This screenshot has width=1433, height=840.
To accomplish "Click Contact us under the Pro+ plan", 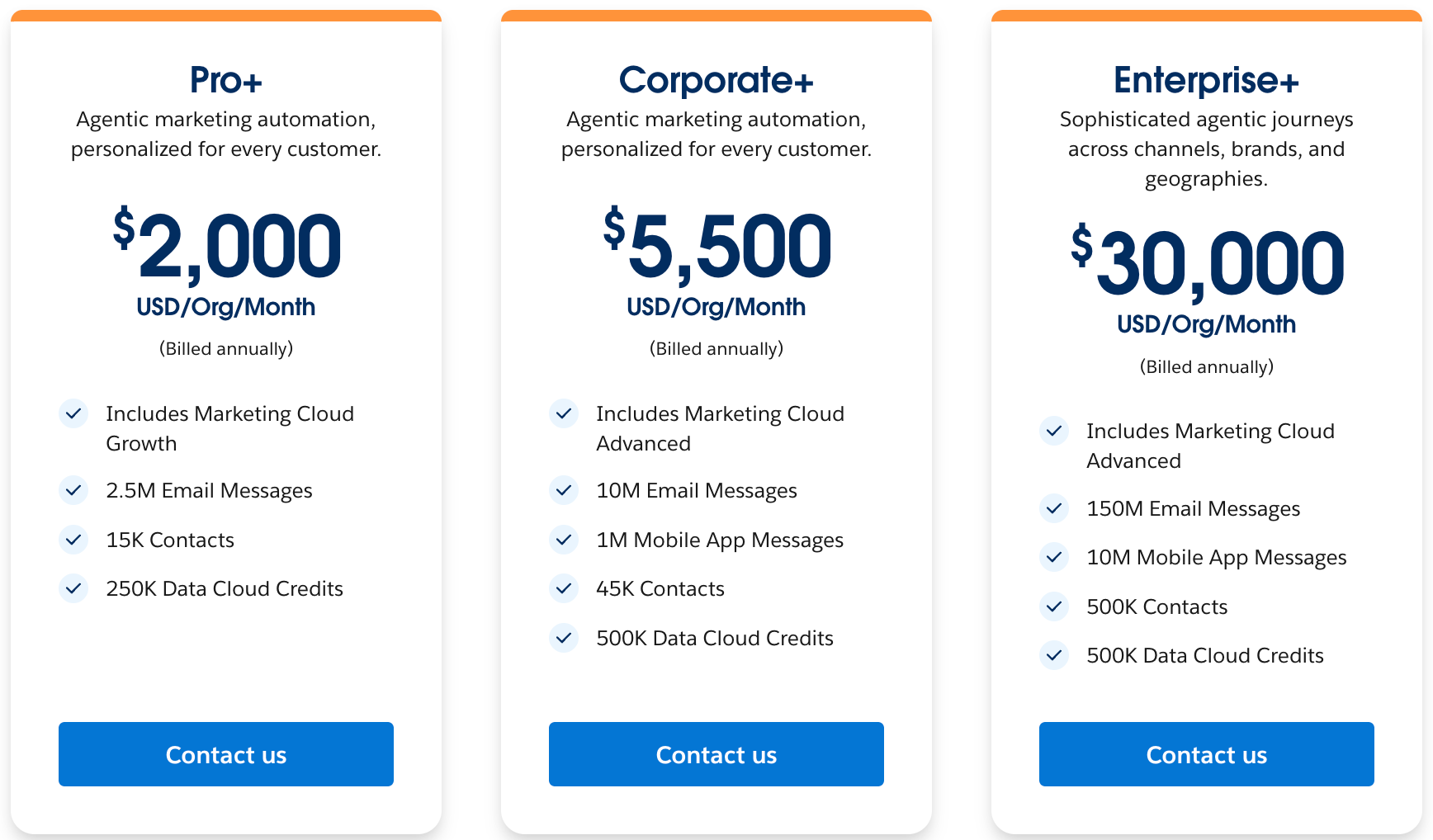I will (x=225, y=754).
